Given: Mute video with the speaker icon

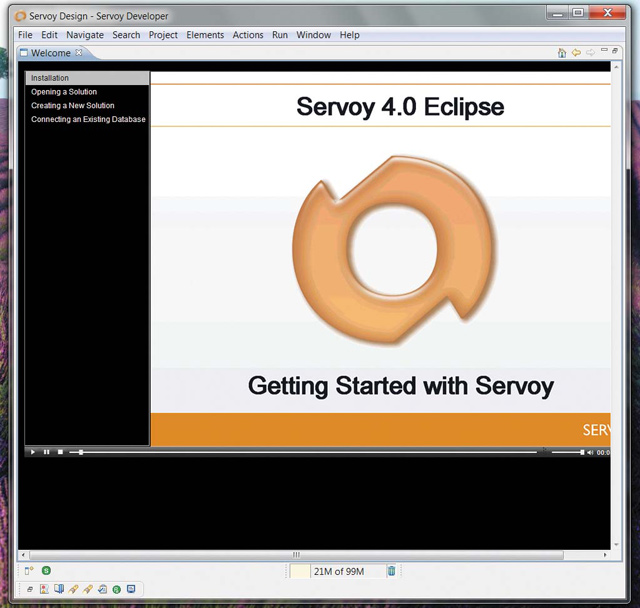Looking at the screenshot, I should click(590, 452).
